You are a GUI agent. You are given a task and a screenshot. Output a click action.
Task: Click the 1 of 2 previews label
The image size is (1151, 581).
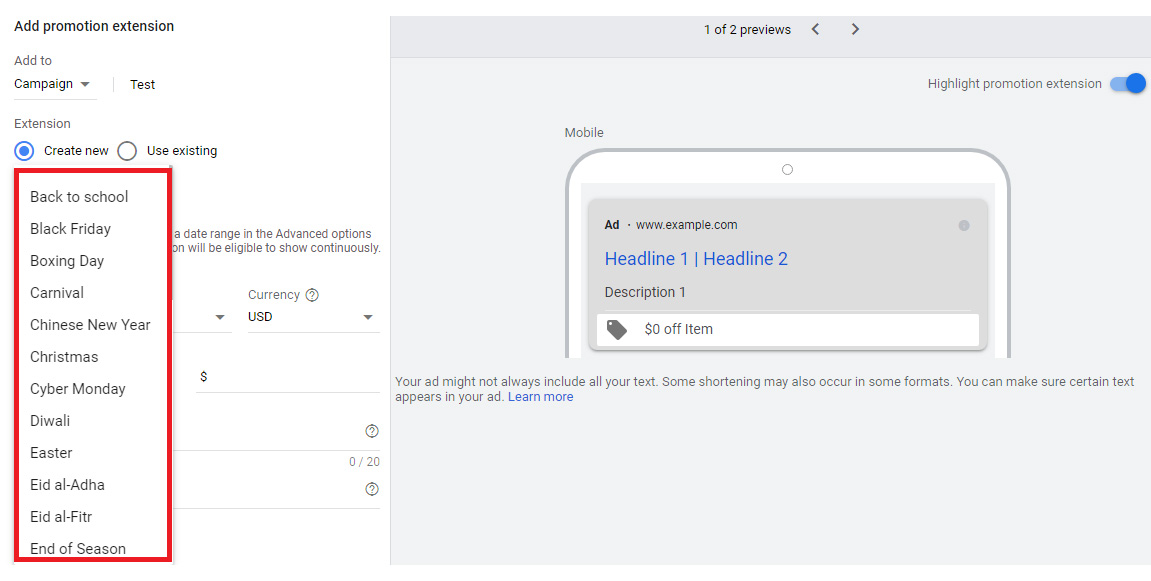[747, 29]
